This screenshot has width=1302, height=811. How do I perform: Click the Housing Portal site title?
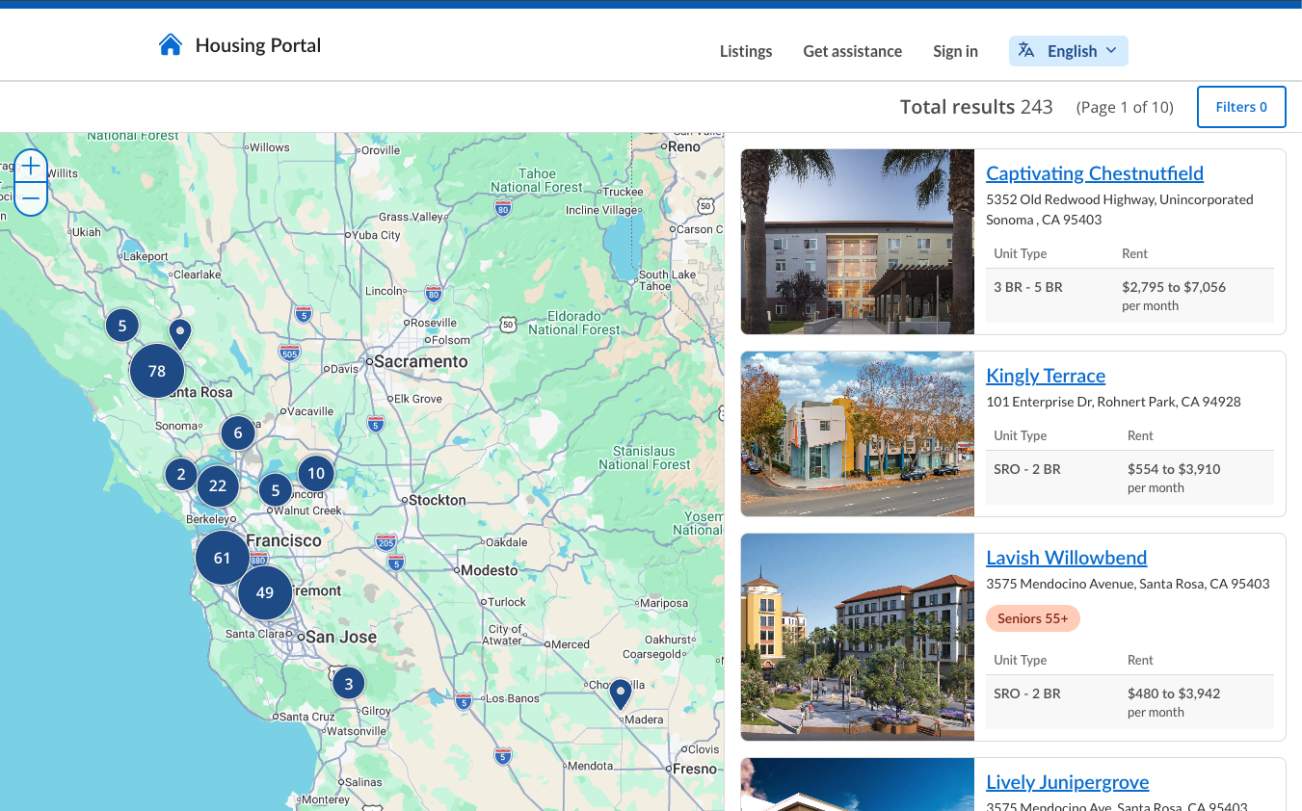point(258,45)
